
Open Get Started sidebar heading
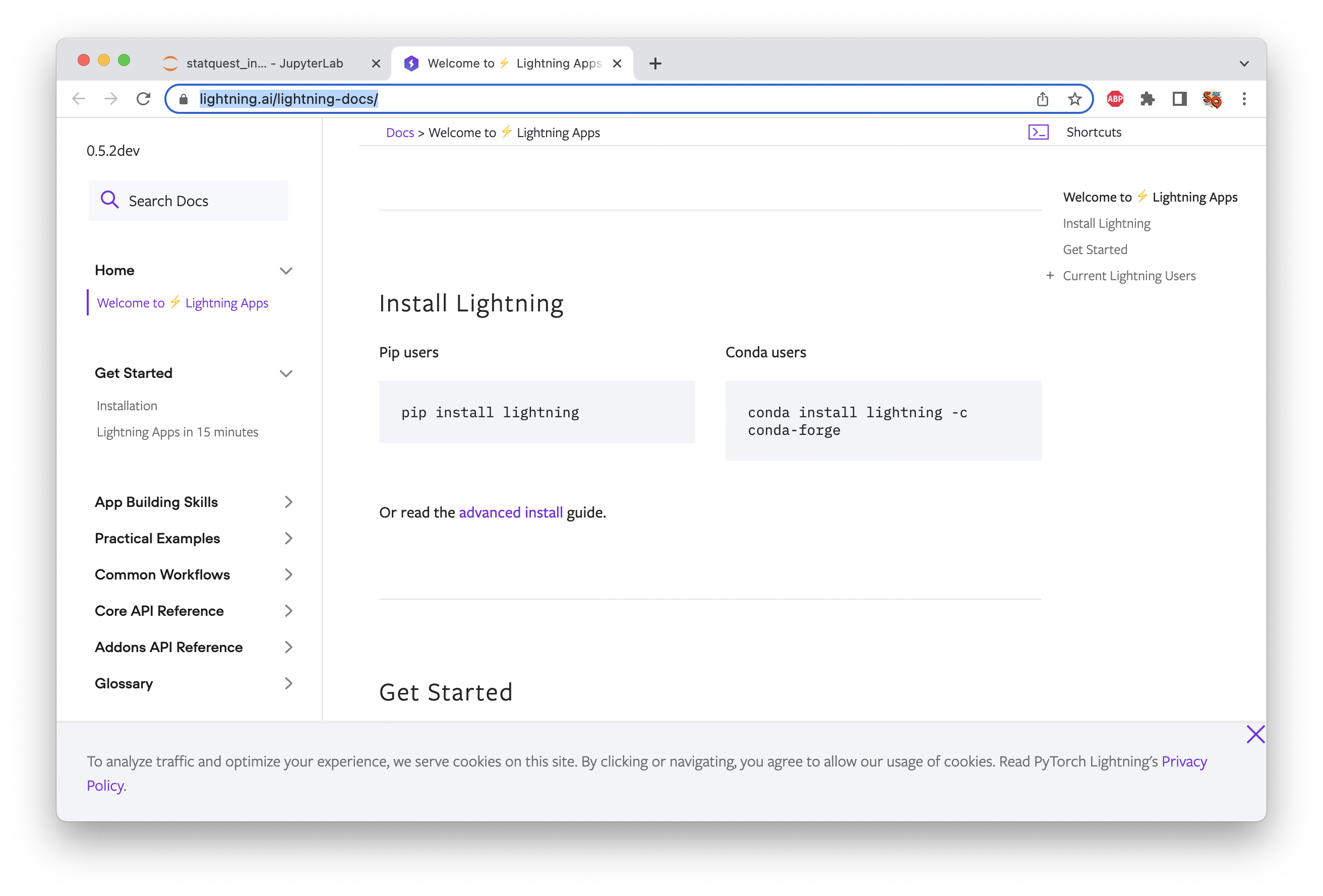click(134, 373)
